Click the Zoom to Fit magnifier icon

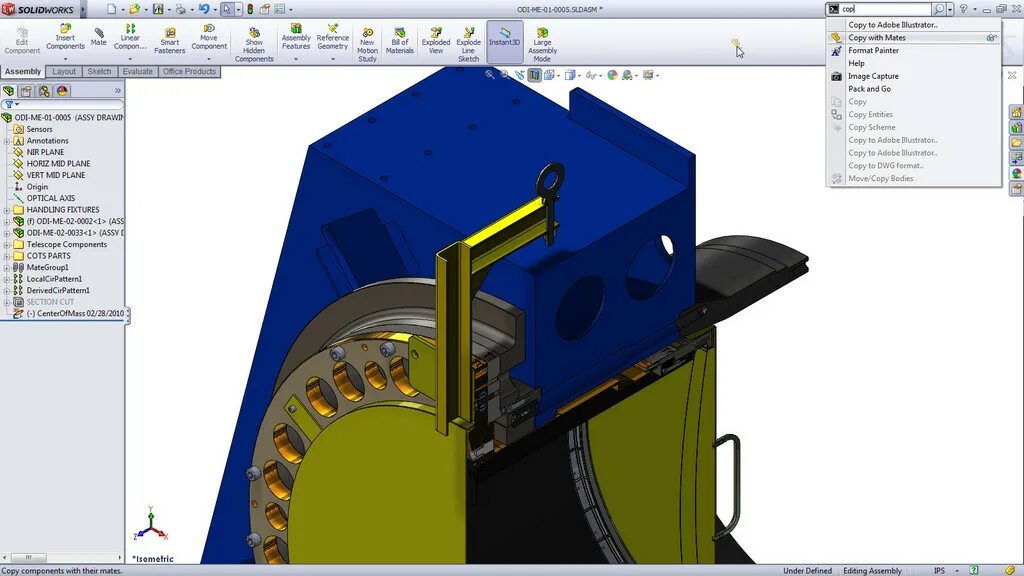490,75
